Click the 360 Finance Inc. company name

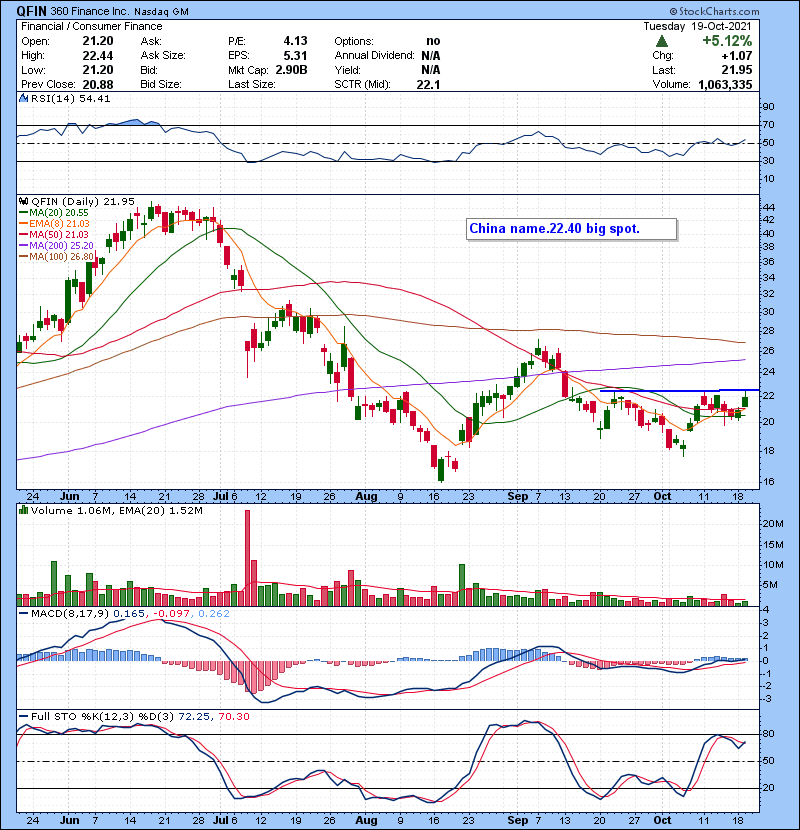pos(89,11)
